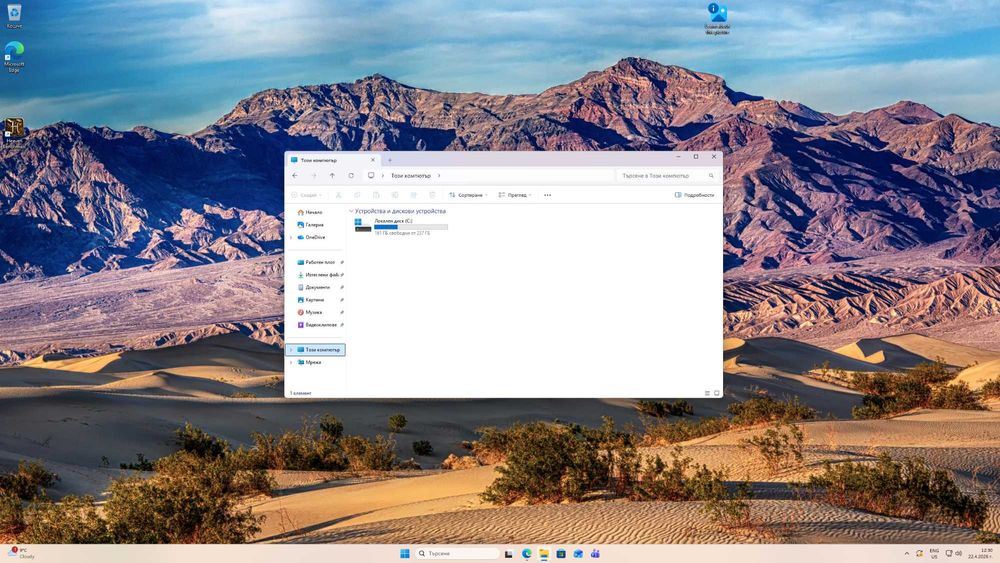Viewport: 1000px width, 563px height.
Task: Open Microsoft Edge desktop shortcut
Action: tap(14, 57)
